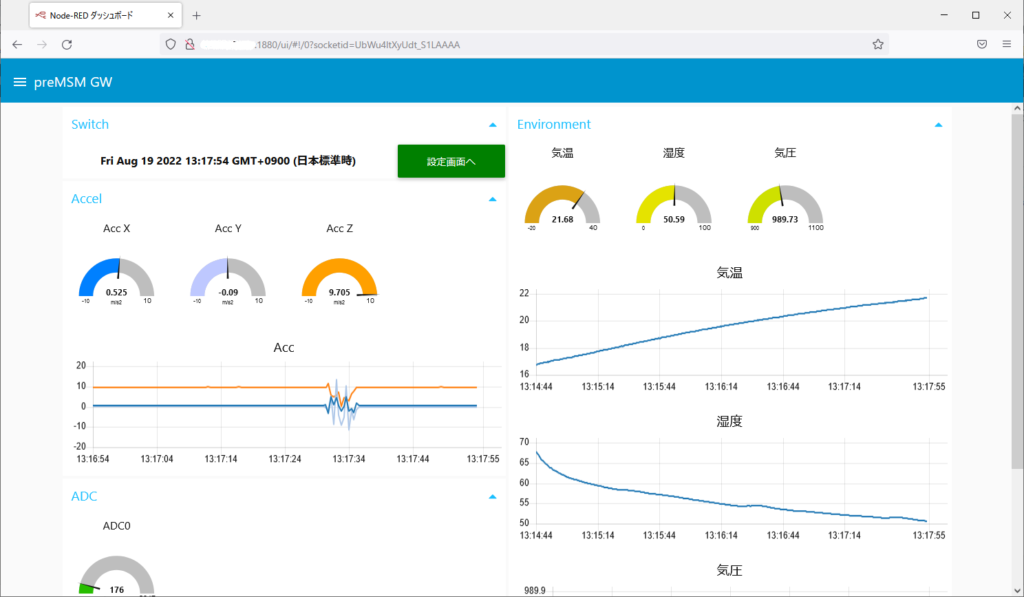
Task: Collapse the Switch group
Action: click(492, 125)
